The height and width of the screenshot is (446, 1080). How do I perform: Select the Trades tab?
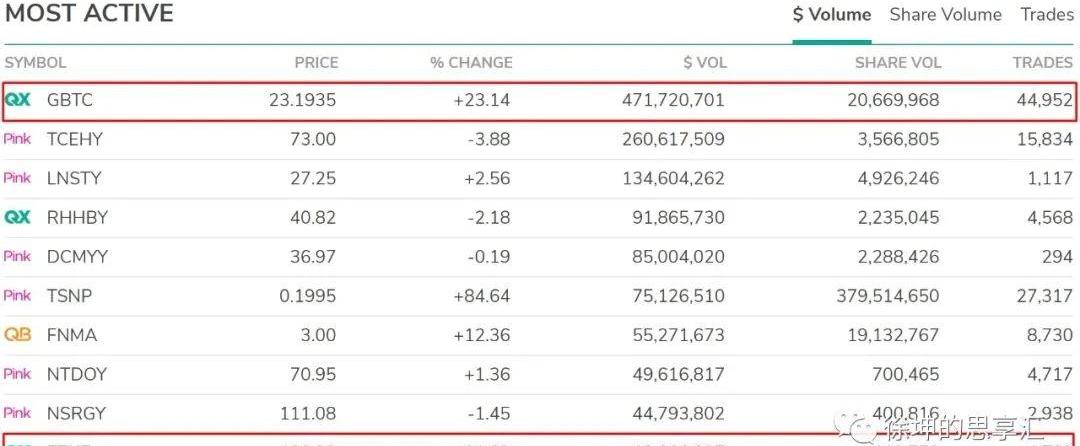click(x=1046, y=15)
